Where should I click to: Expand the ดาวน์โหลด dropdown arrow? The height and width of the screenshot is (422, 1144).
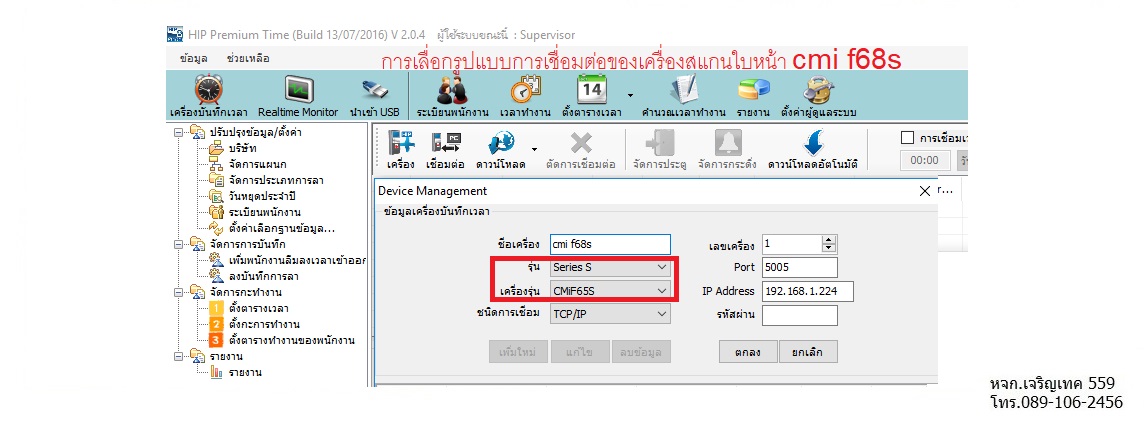534,148
